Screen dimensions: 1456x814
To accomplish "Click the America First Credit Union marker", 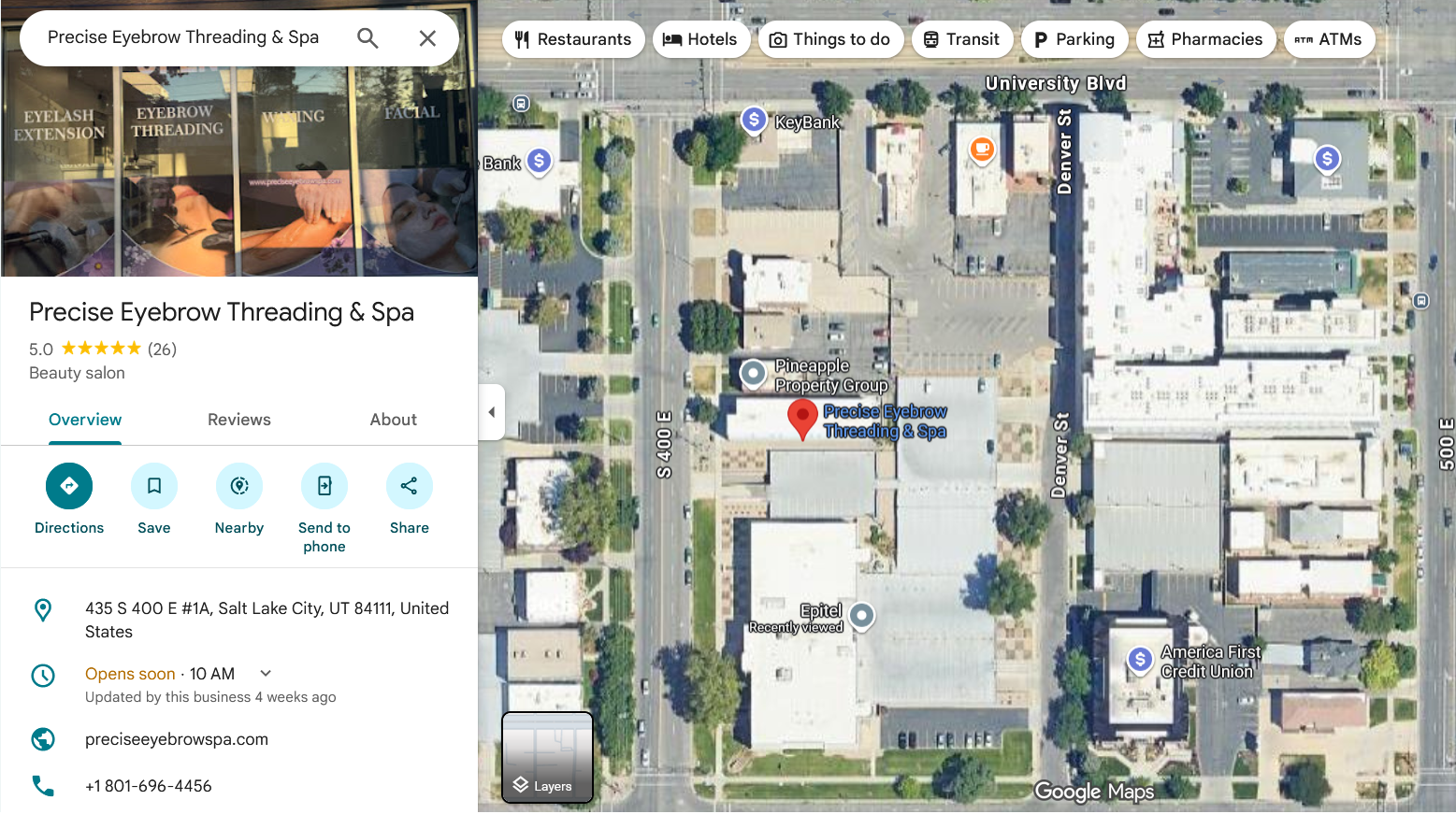I will [x=1139, y=660].
